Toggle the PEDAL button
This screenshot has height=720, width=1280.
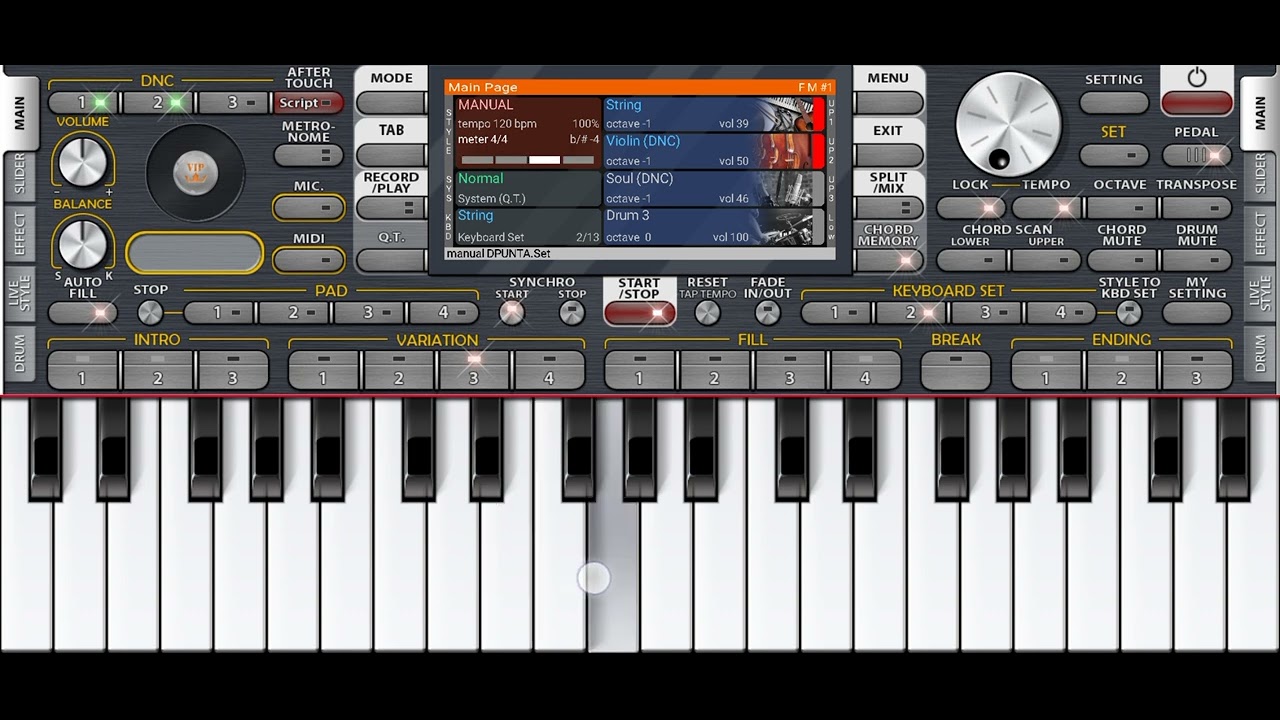coord(1197,155)
